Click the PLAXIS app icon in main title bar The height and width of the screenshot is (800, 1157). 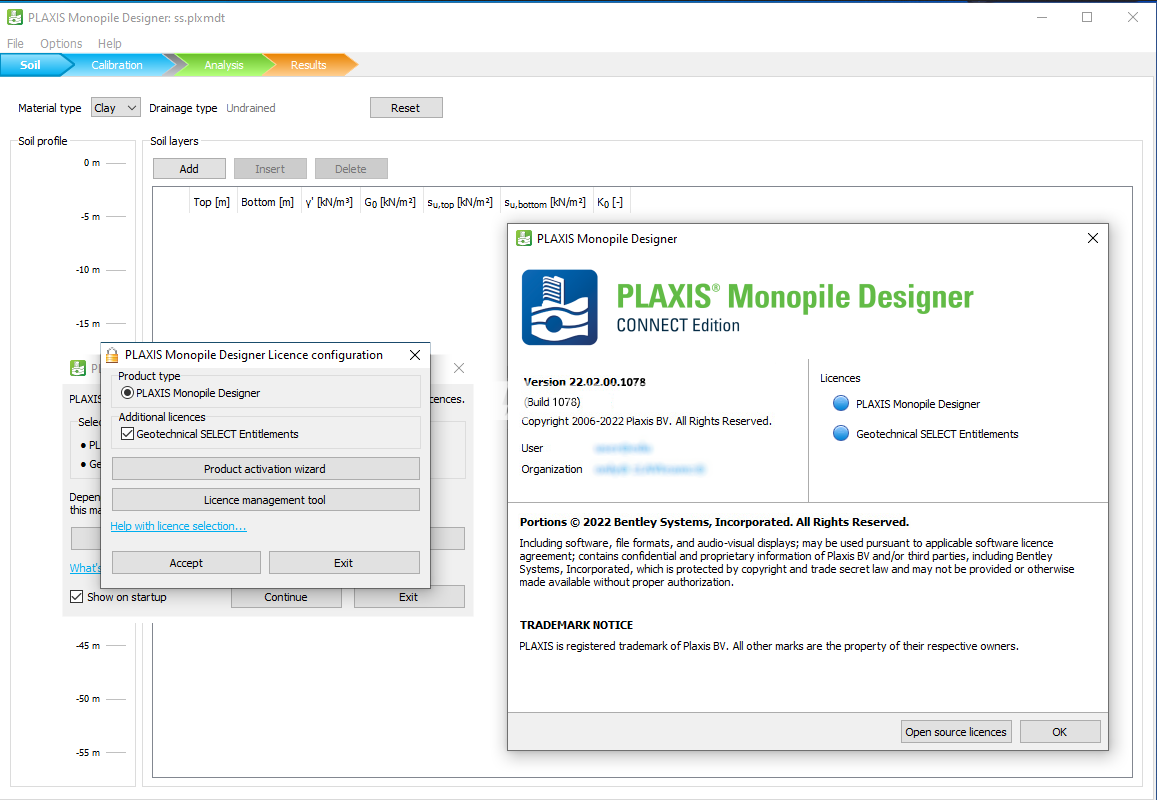[14, 17]
